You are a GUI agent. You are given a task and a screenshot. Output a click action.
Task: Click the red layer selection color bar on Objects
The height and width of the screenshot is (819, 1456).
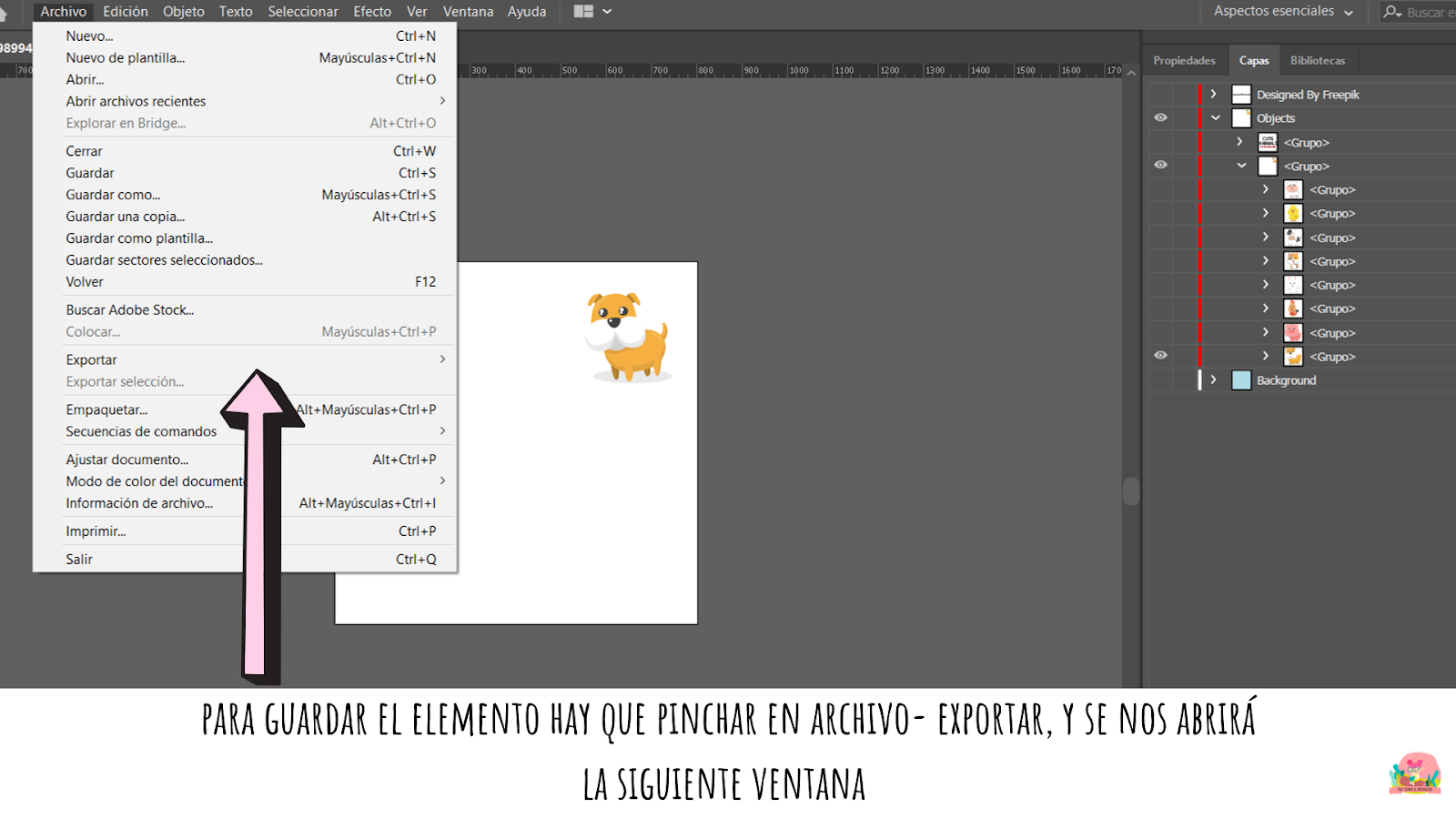click(1199, 117)
